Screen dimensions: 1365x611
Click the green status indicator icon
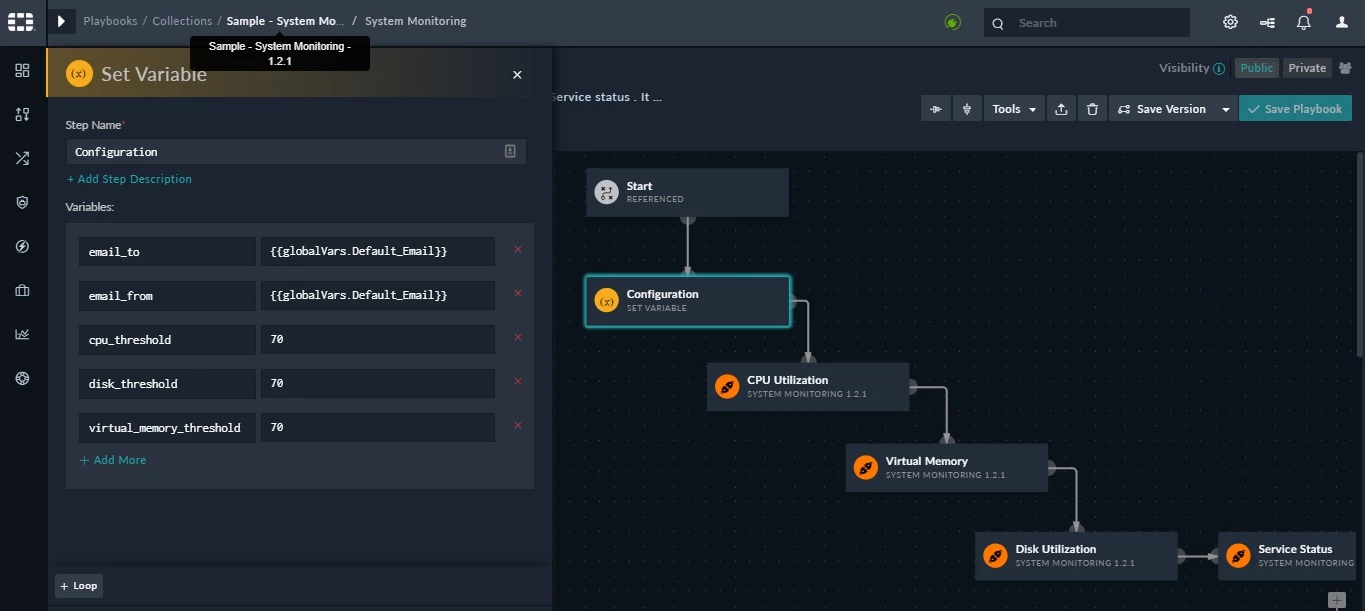(x=953, y=22)
